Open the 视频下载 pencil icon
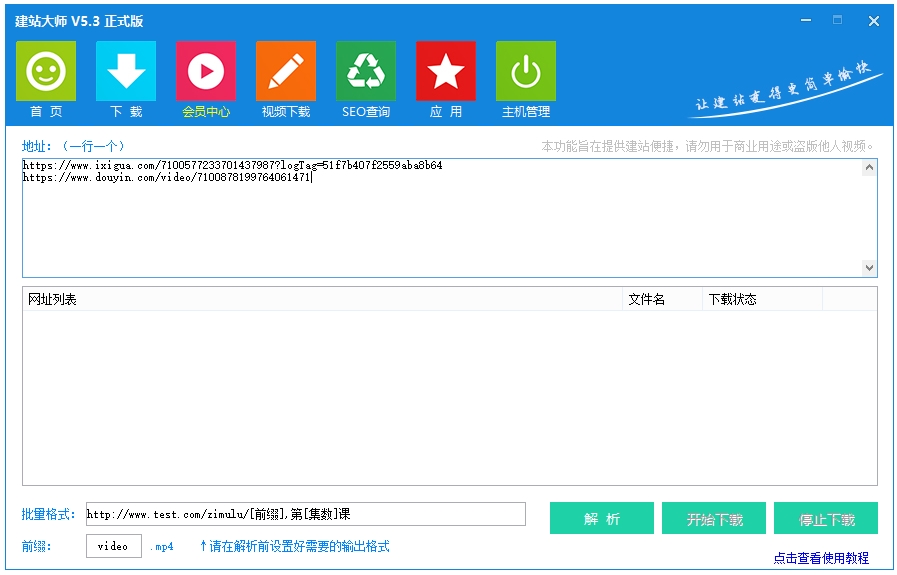Viewport: 897px width, 575px height. pyautogui.click(x=286, y=71)
